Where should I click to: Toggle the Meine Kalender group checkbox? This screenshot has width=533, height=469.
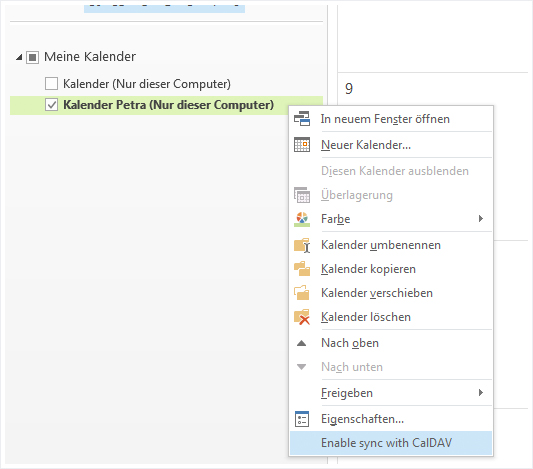32,57
